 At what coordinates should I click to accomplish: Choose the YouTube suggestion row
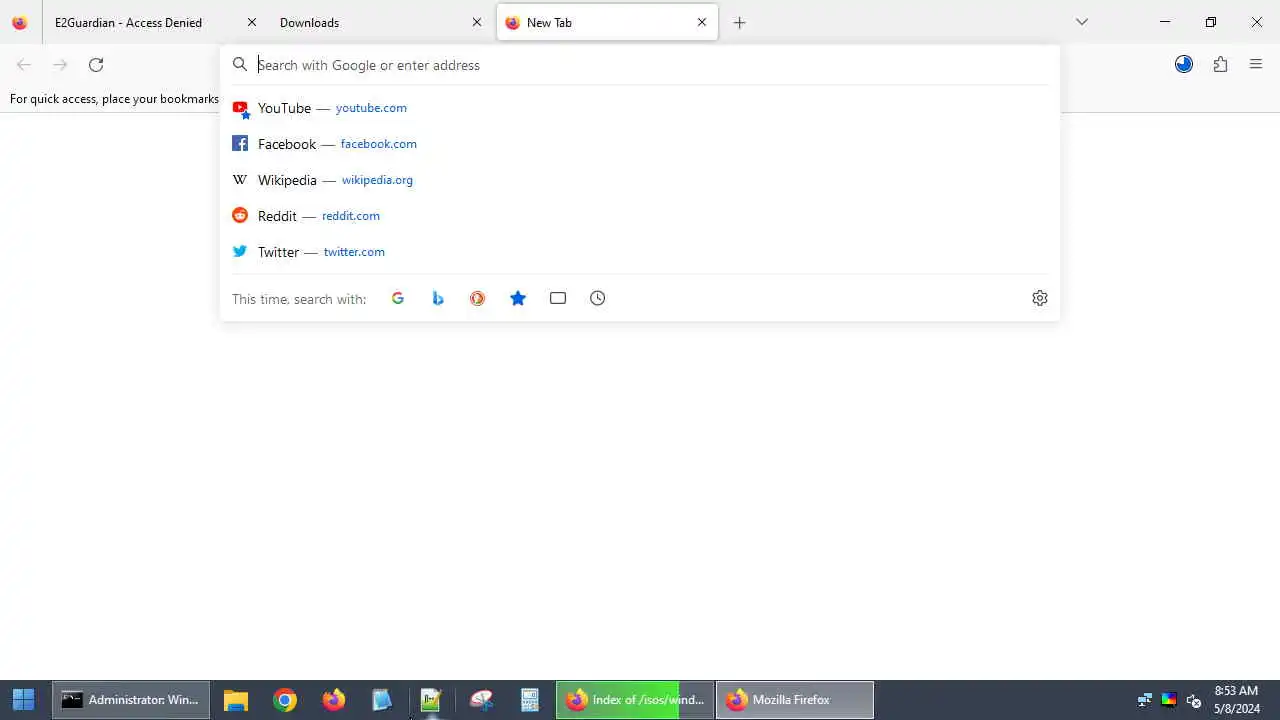(640, 108)
